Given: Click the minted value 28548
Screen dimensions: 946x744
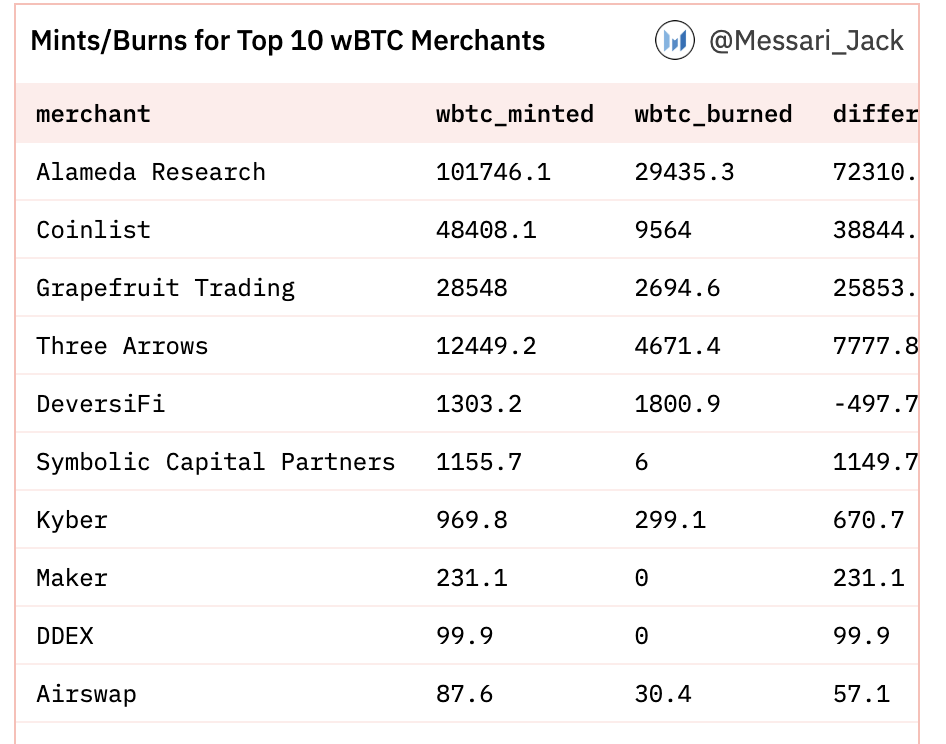Looking at the screenshot, I should pos(472,288).
